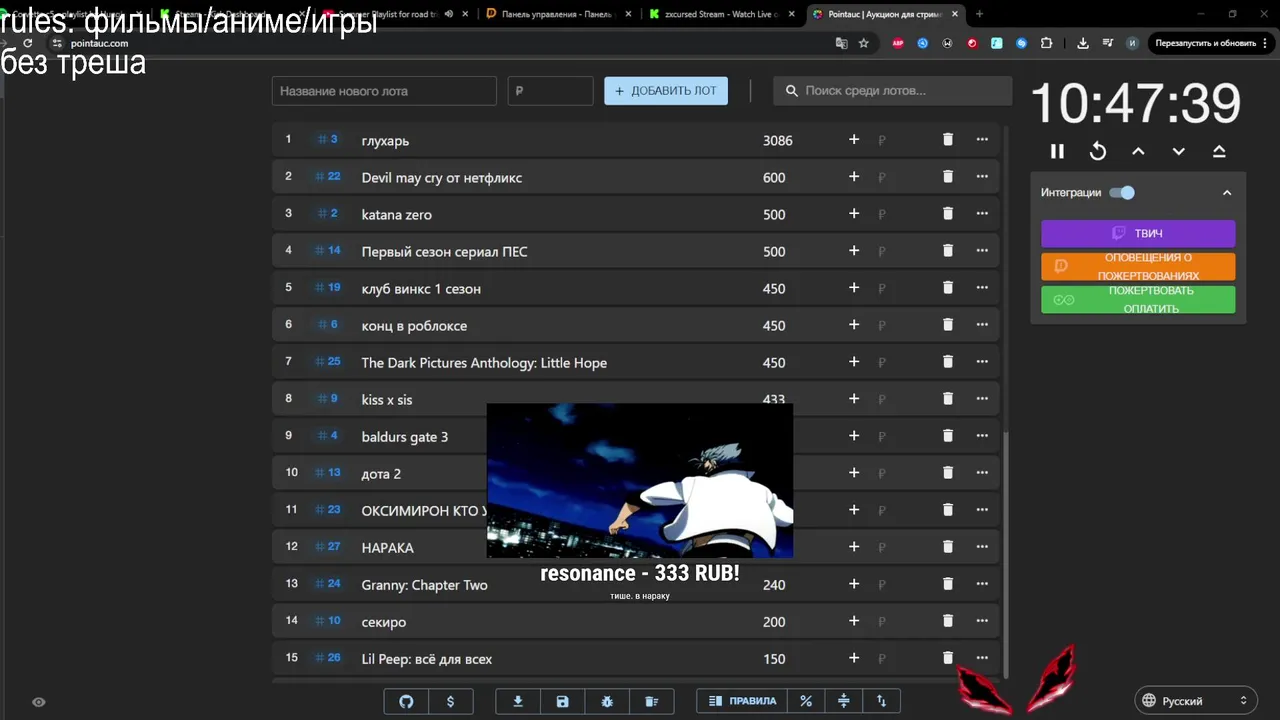
Task: Click the green ПОЖЕРТВОВАТЬ ОПЛАТИТЬ button
Action: click(1138, 299)
